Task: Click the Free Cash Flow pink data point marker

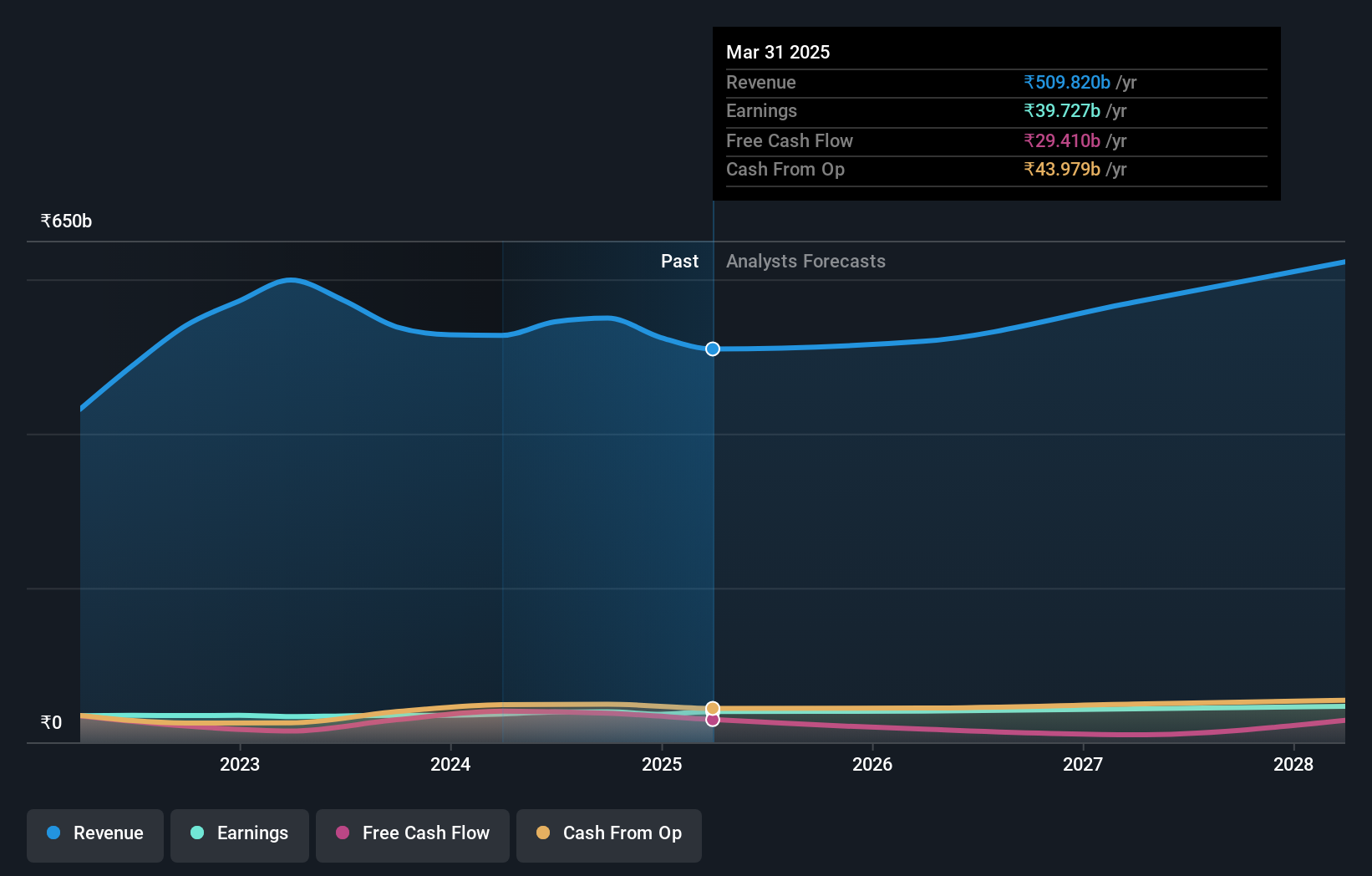Action: click(713, 720)
